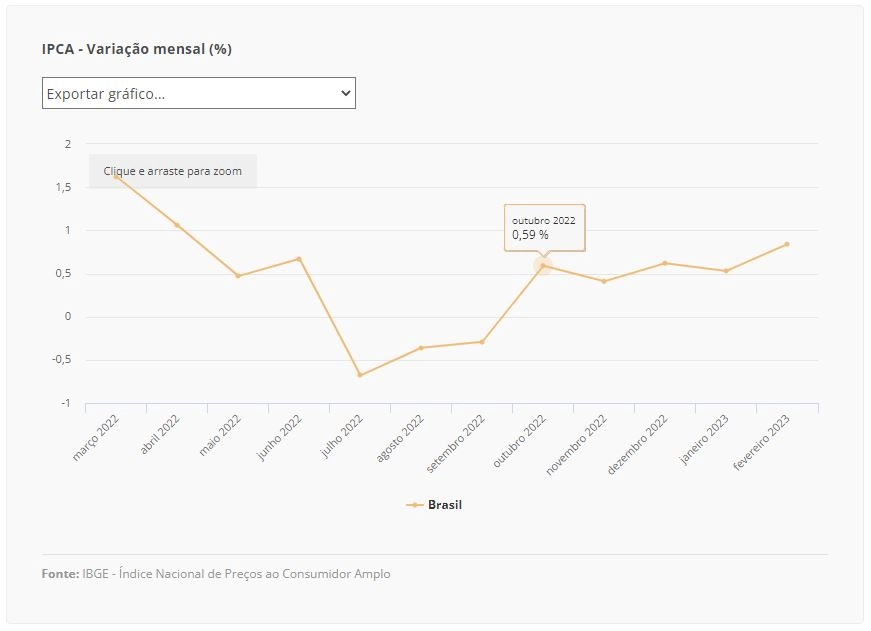Select the agosto 2022 data point

(x=421, y=348)
